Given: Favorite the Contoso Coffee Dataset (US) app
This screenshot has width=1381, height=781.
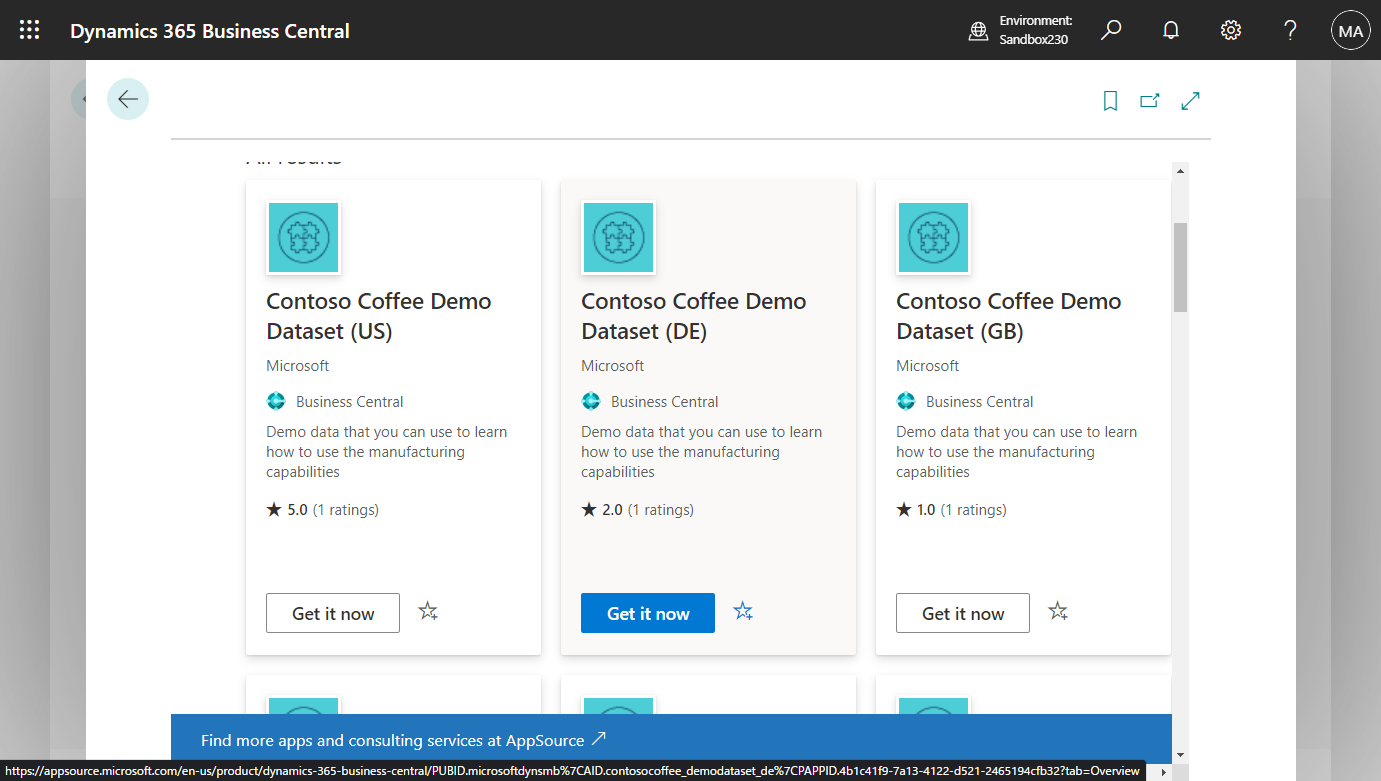Looking at the screenshot, I should click(x=428, y=611).
